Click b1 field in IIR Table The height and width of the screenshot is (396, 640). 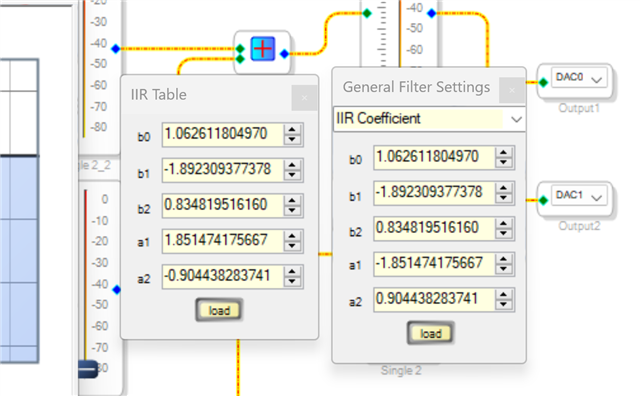coord(222,169)
